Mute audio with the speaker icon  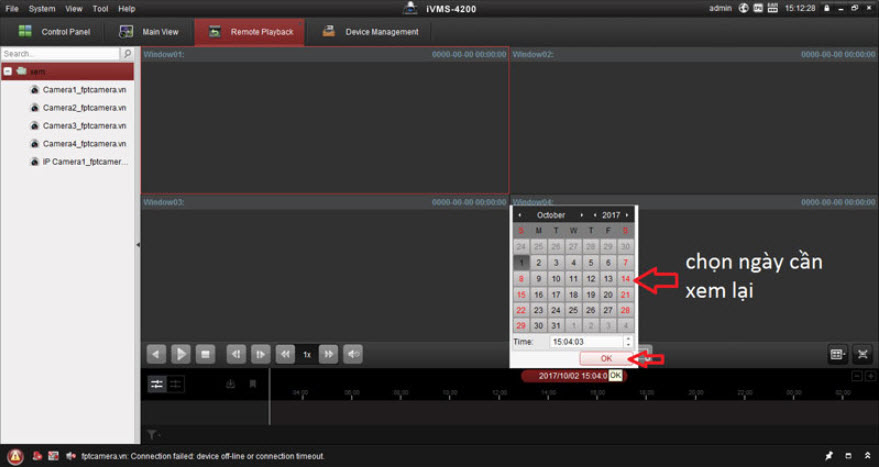353,354
